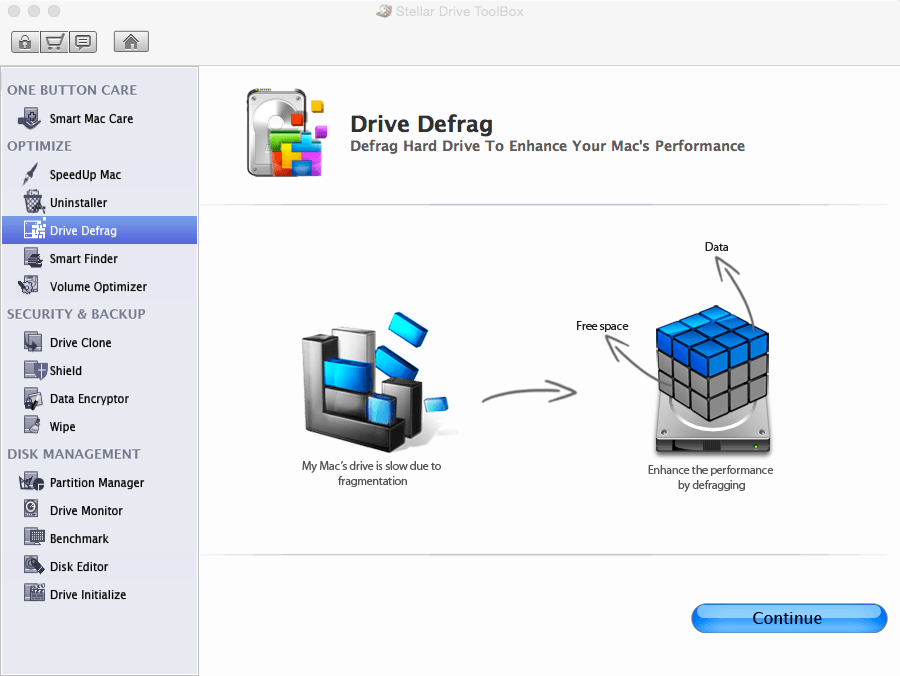Click the Drive Clone icon
The image size is (900, 676).
point(33,341)
